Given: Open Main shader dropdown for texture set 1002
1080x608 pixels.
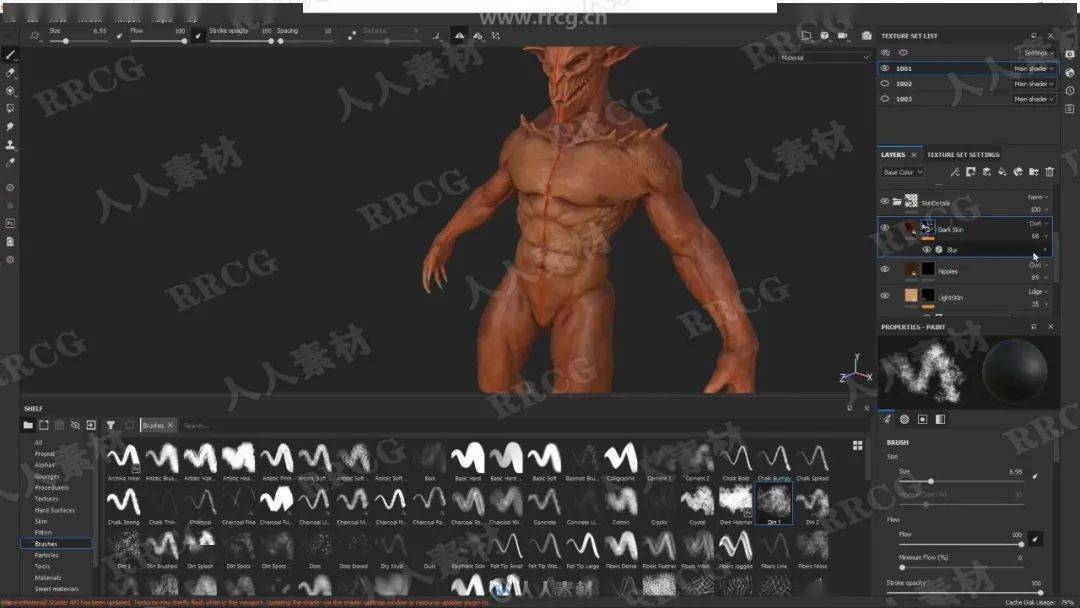Looking at the screenshot, I should click(x=1034, y=84).
